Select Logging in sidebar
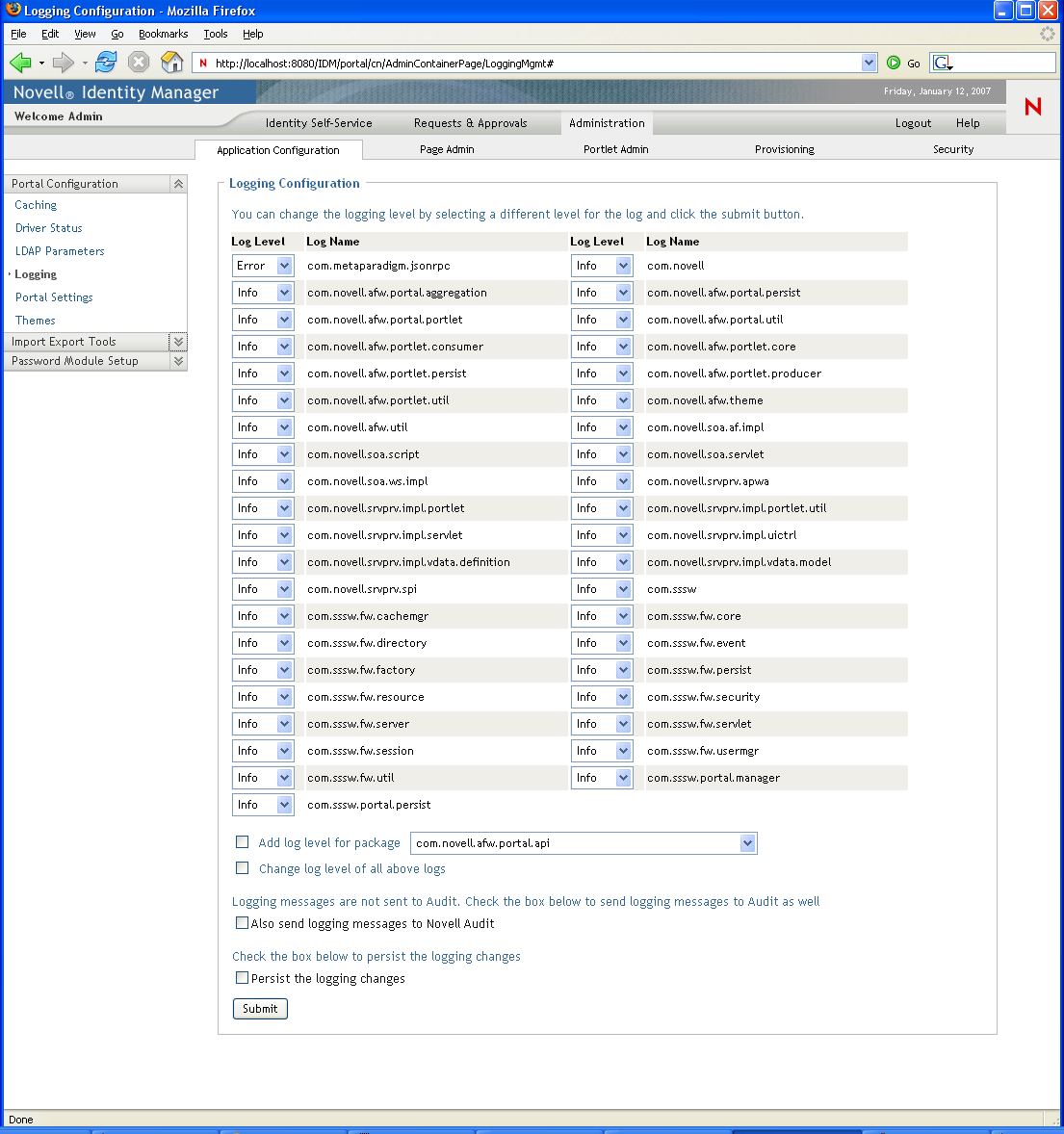 click(x=36, y=274)
